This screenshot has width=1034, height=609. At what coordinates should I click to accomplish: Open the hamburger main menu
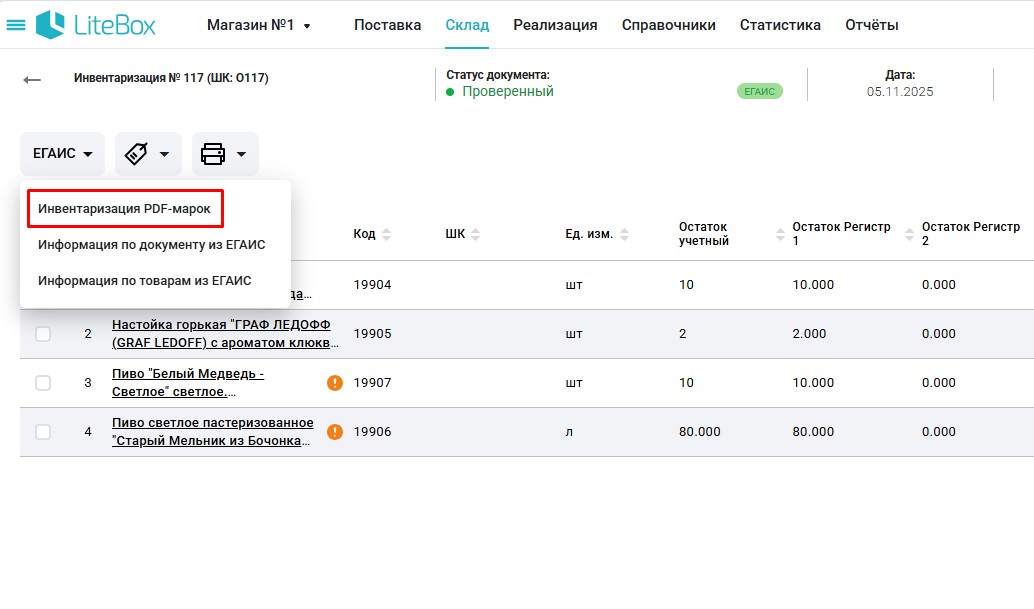pos(16,25)
